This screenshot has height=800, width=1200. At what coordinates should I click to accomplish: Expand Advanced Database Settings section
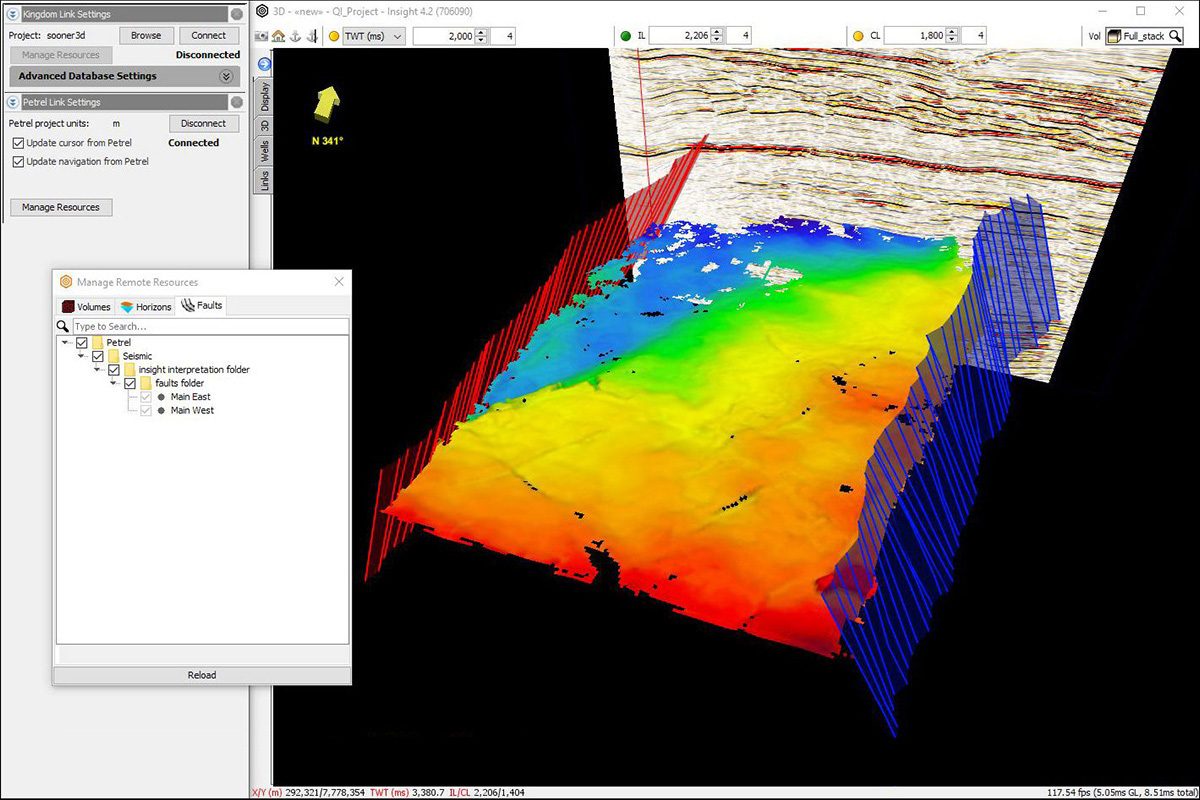point(226,76)
